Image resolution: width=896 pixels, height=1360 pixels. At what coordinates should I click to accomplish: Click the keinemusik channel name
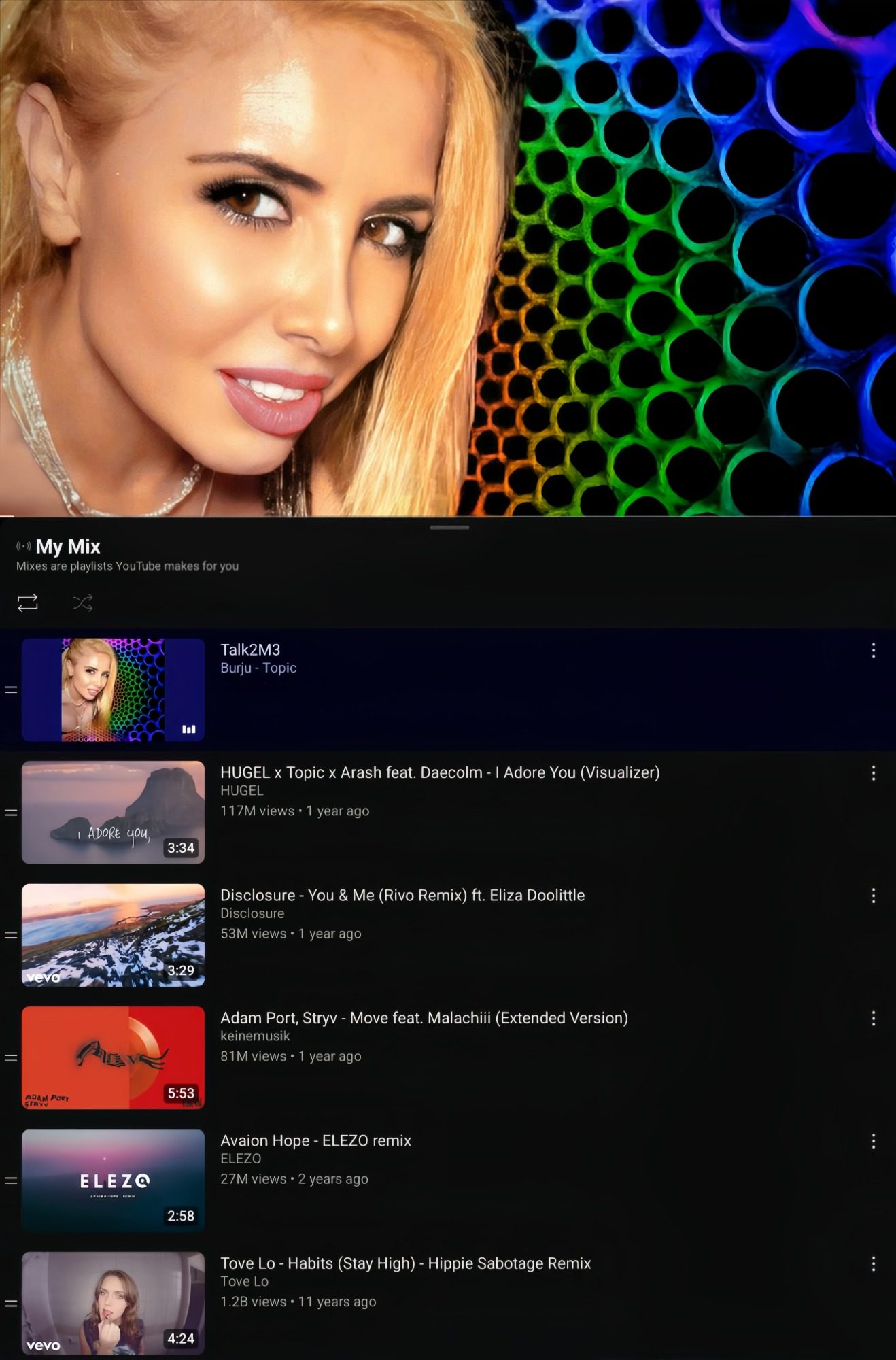[255, 1036]
